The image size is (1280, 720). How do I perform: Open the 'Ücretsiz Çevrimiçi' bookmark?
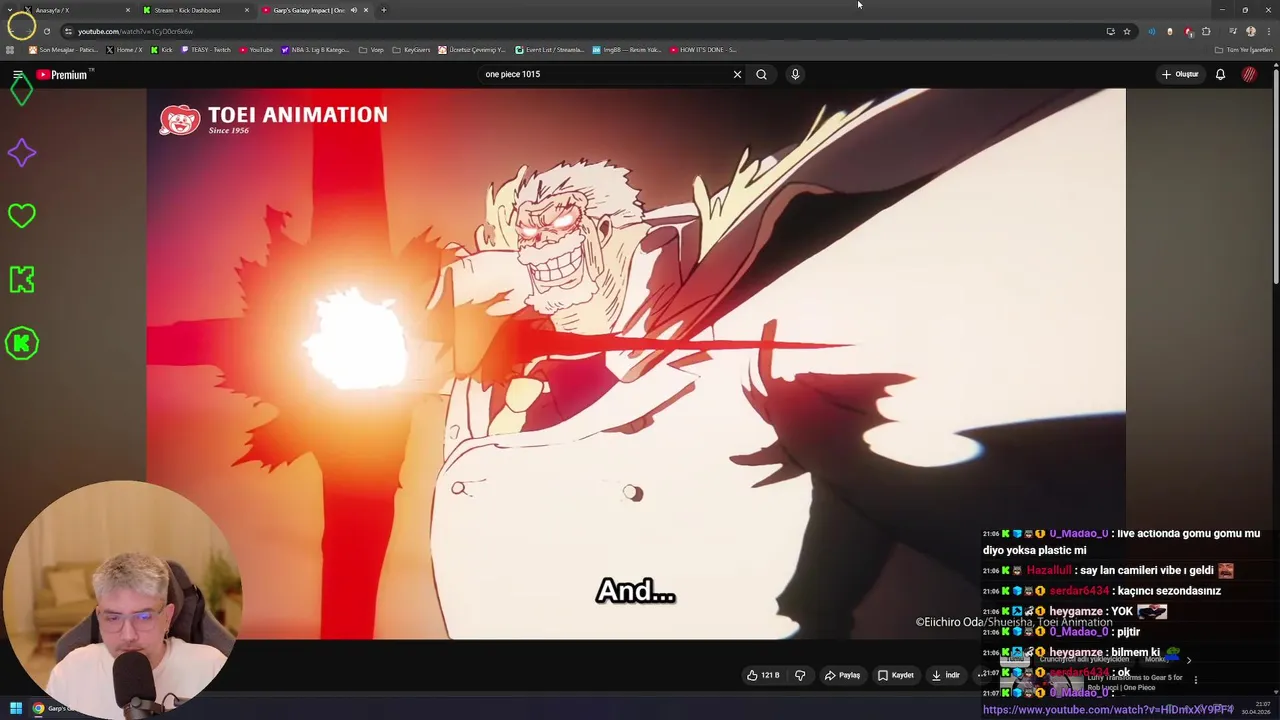(x=472, y=49)
